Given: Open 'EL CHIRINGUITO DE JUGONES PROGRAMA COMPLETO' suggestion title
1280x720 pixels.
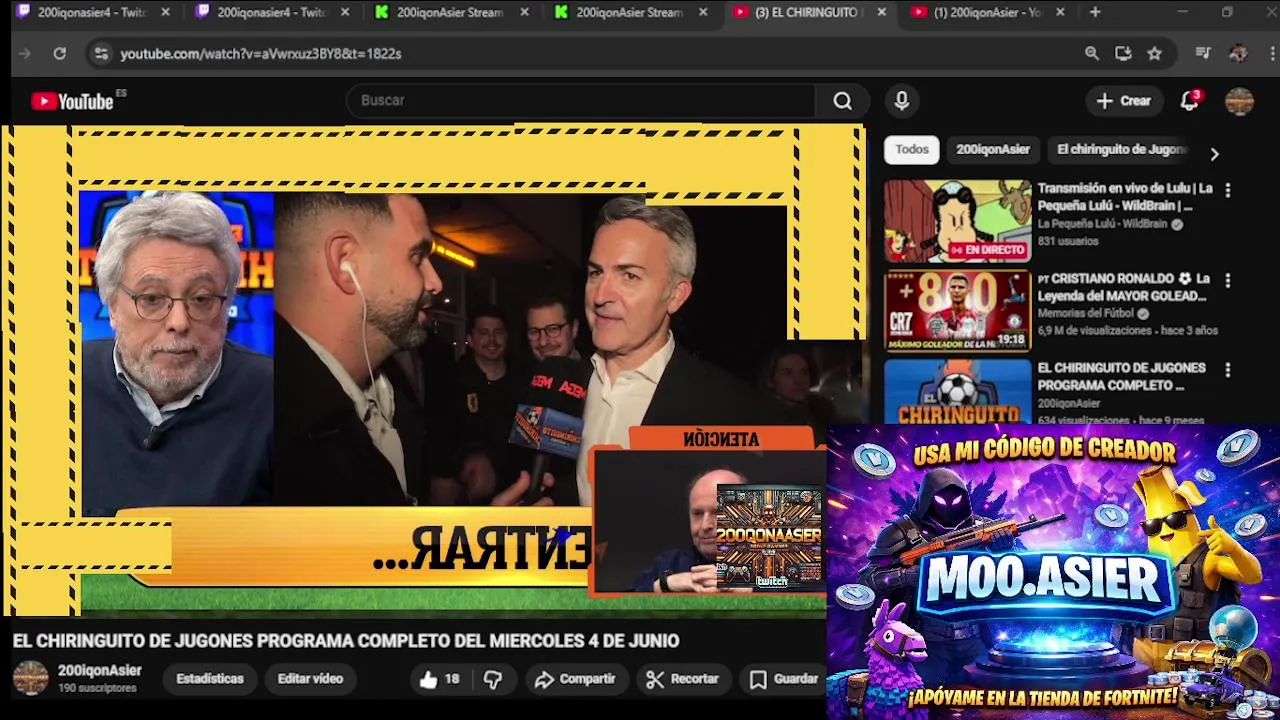Looking at the screenshot, I should point(1121,377).
